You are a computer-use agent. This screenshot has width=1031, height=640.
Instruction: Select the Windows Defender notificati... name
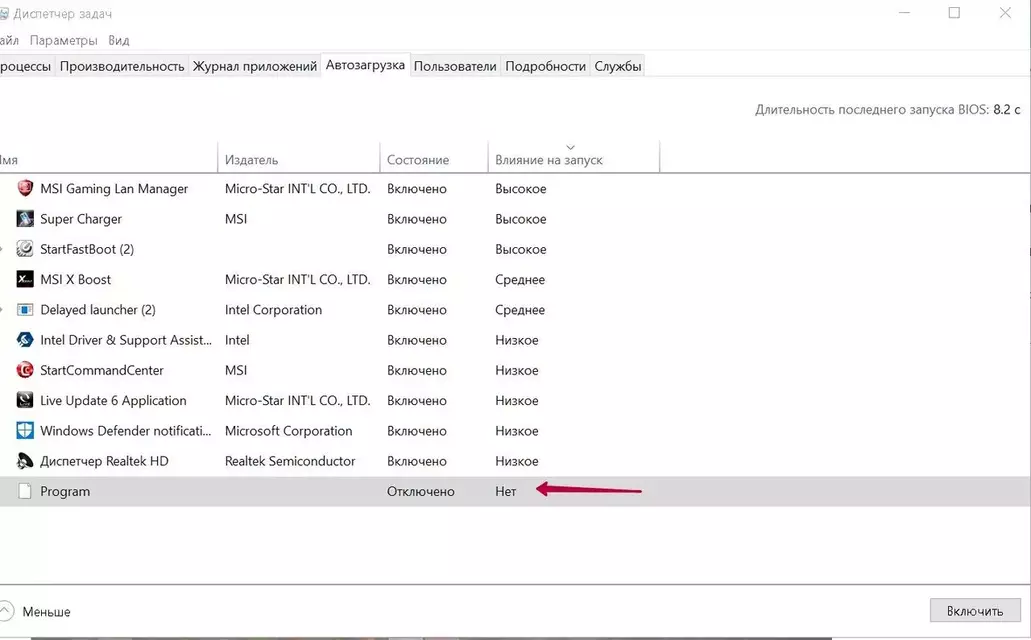[x=126, y=431]
